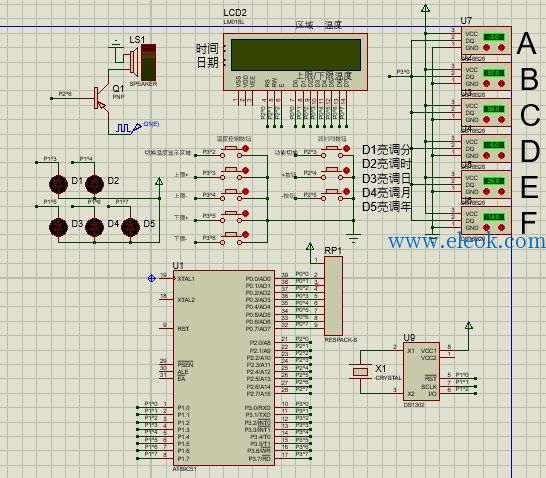Click the ground symbol below the buttons
Screen dimensions: 546x478
coord(353,238)
